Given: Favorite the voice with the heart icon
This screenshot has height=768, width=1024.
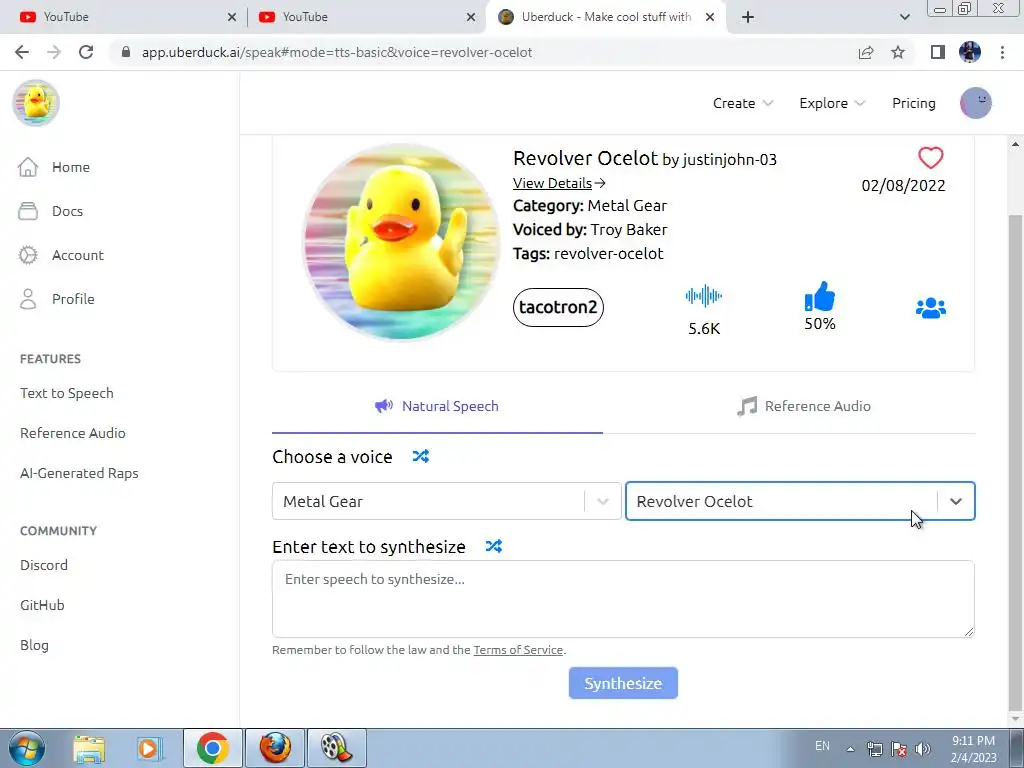Looking at the screenshot, I should pyautogui.click(x=930, y=157).
